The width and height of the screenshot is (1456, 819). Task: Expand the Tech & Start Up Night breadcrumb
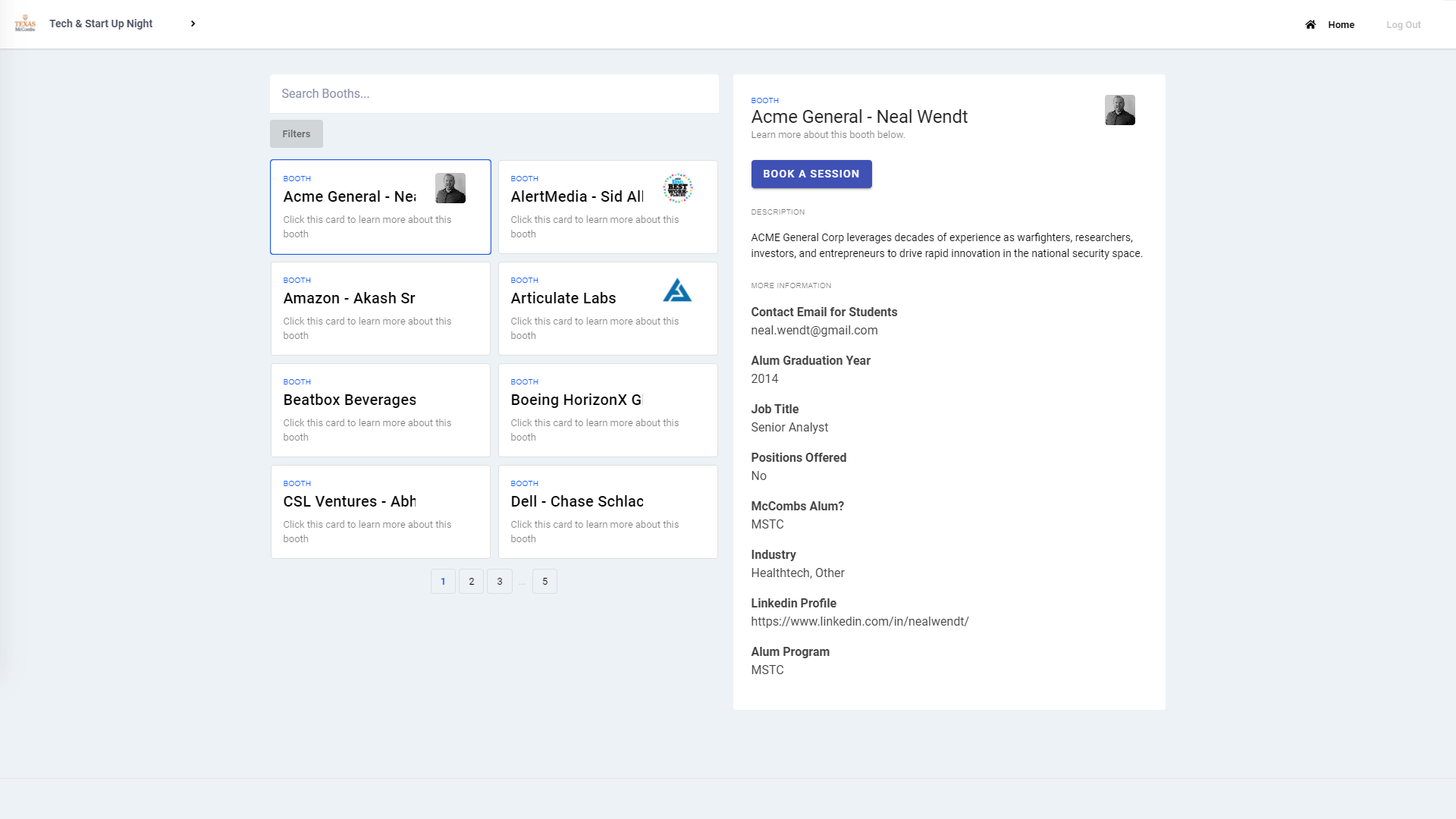coord(193,23)
